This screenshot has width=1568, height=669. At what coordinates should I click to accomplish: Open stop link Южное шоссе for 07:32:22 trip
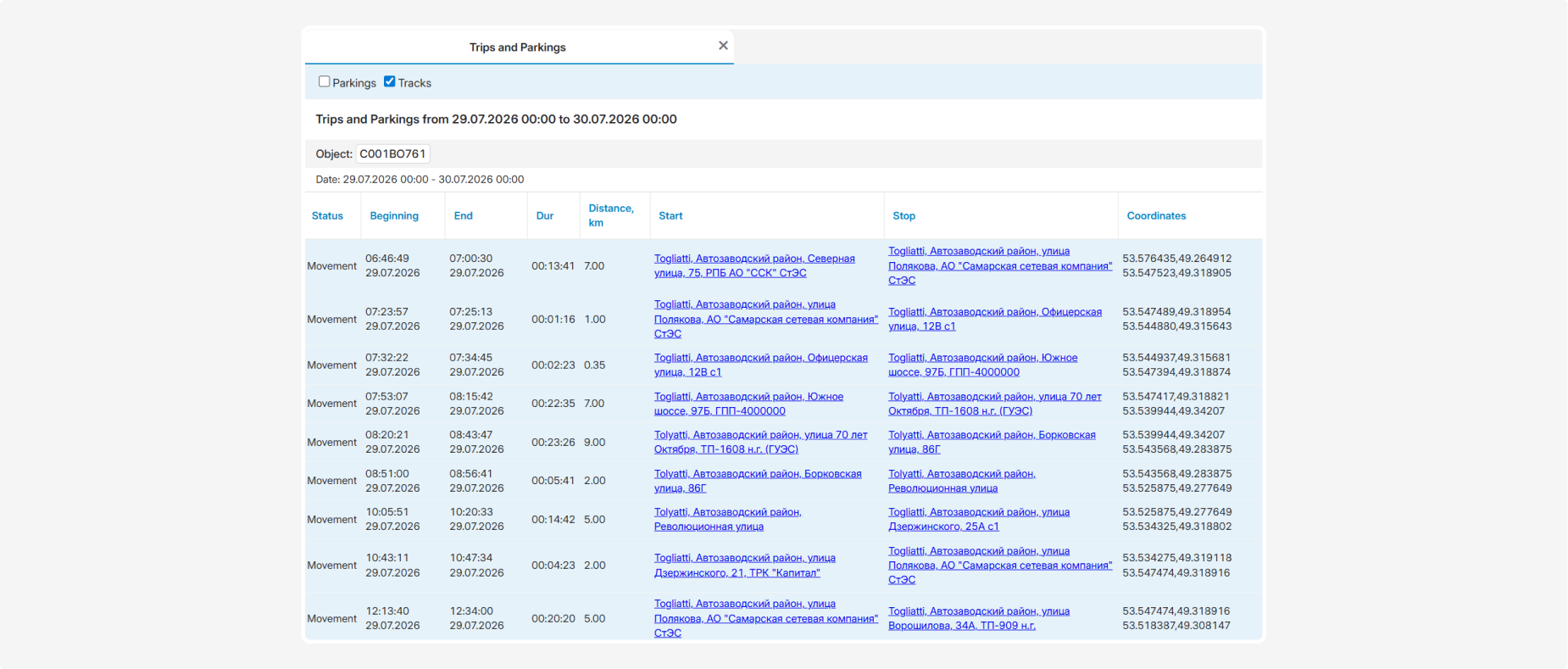tap(982, 365)
